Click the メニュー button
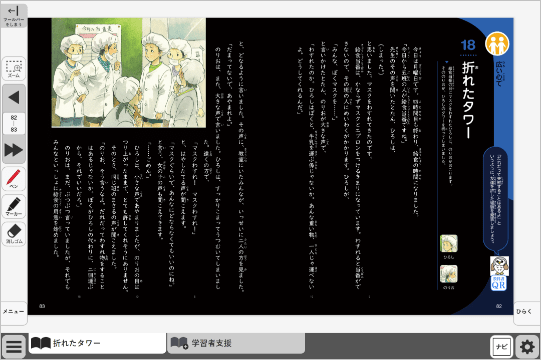Viewport: 541px width, 360px height. (14, 312)
